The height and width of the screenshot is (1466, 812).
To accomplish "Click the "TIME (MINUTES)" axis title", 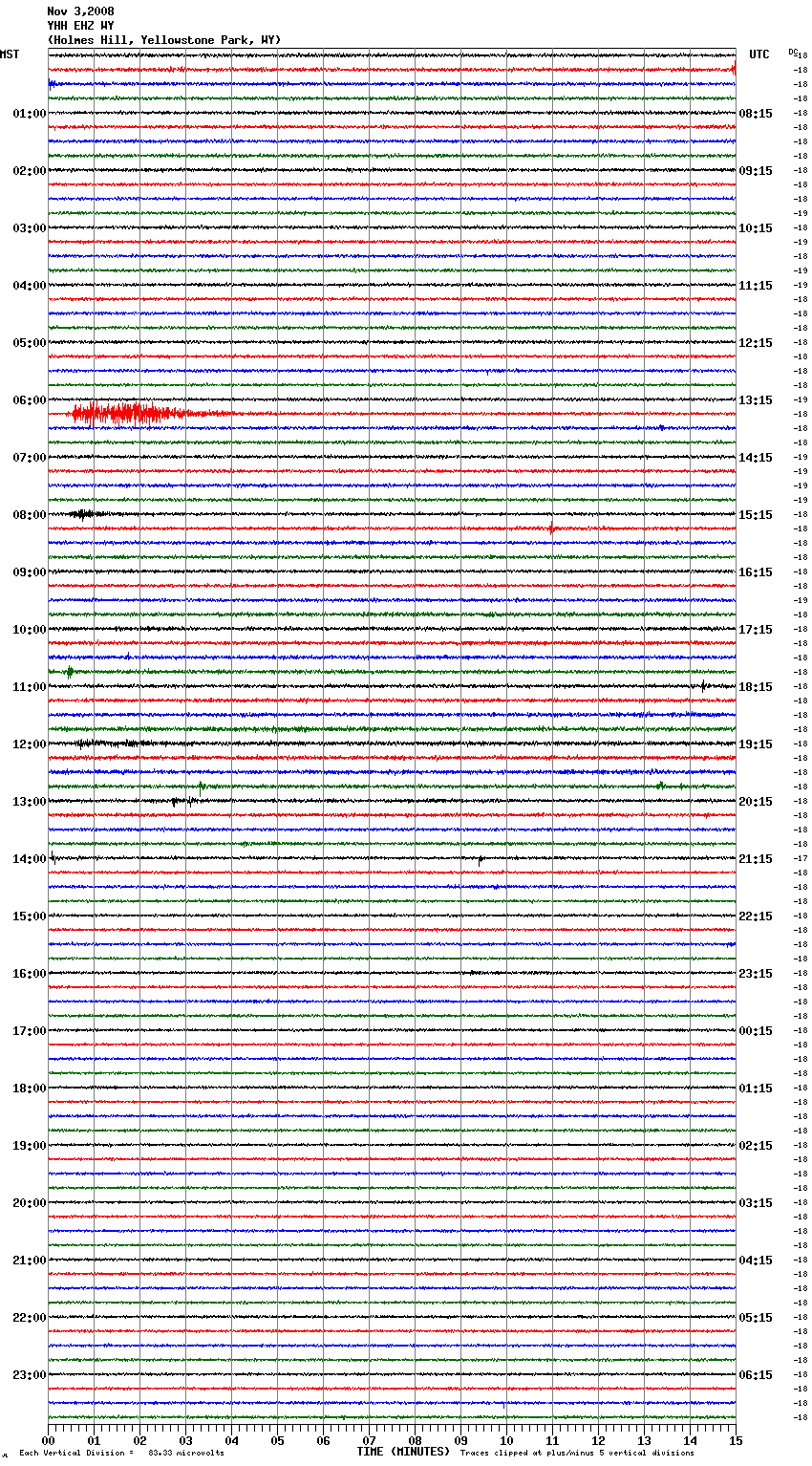I will point(403,1452).
